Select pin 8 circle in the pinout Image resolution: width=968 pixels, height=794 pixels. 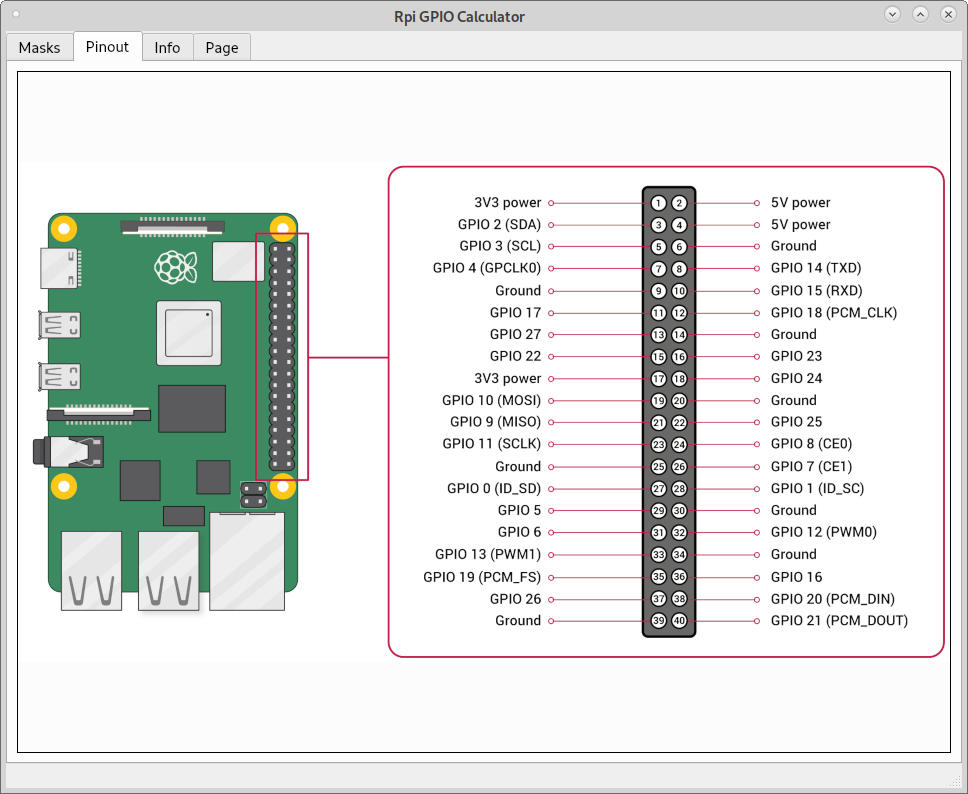point(679,269)
